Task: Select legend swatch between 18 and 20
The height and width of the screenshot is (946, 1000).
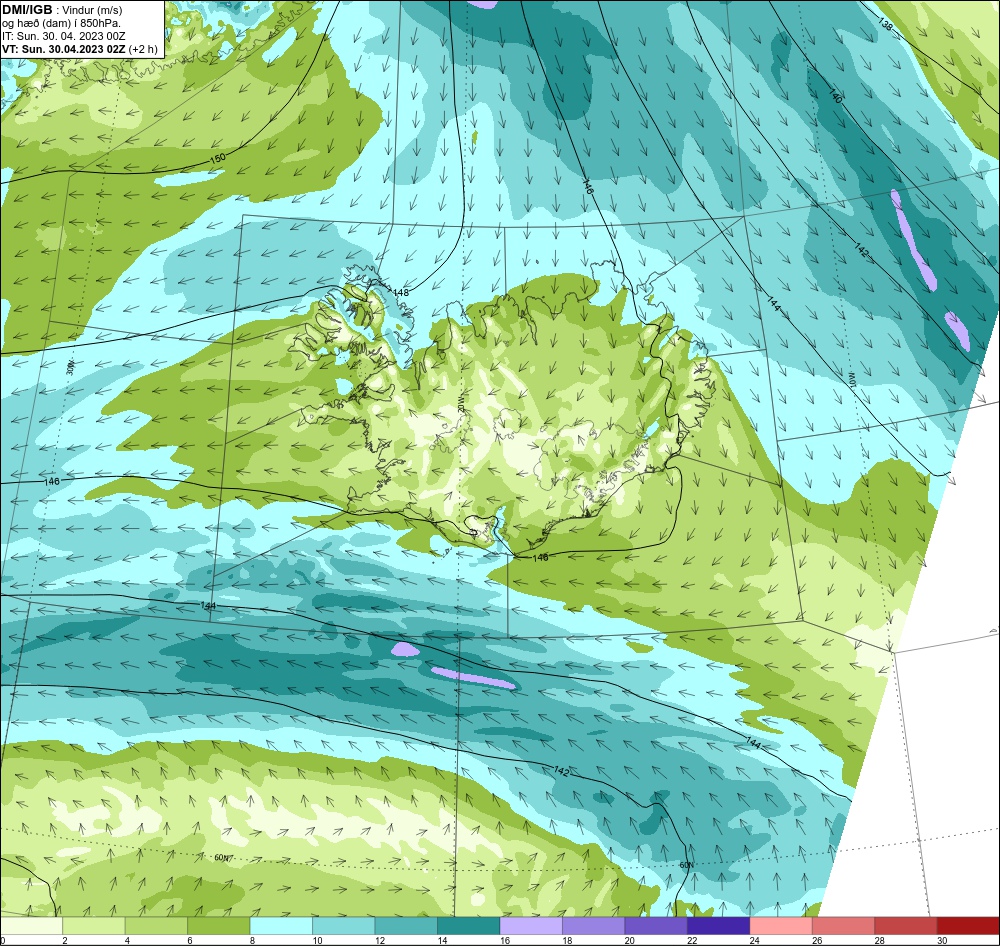Action: tap(594, 926)
